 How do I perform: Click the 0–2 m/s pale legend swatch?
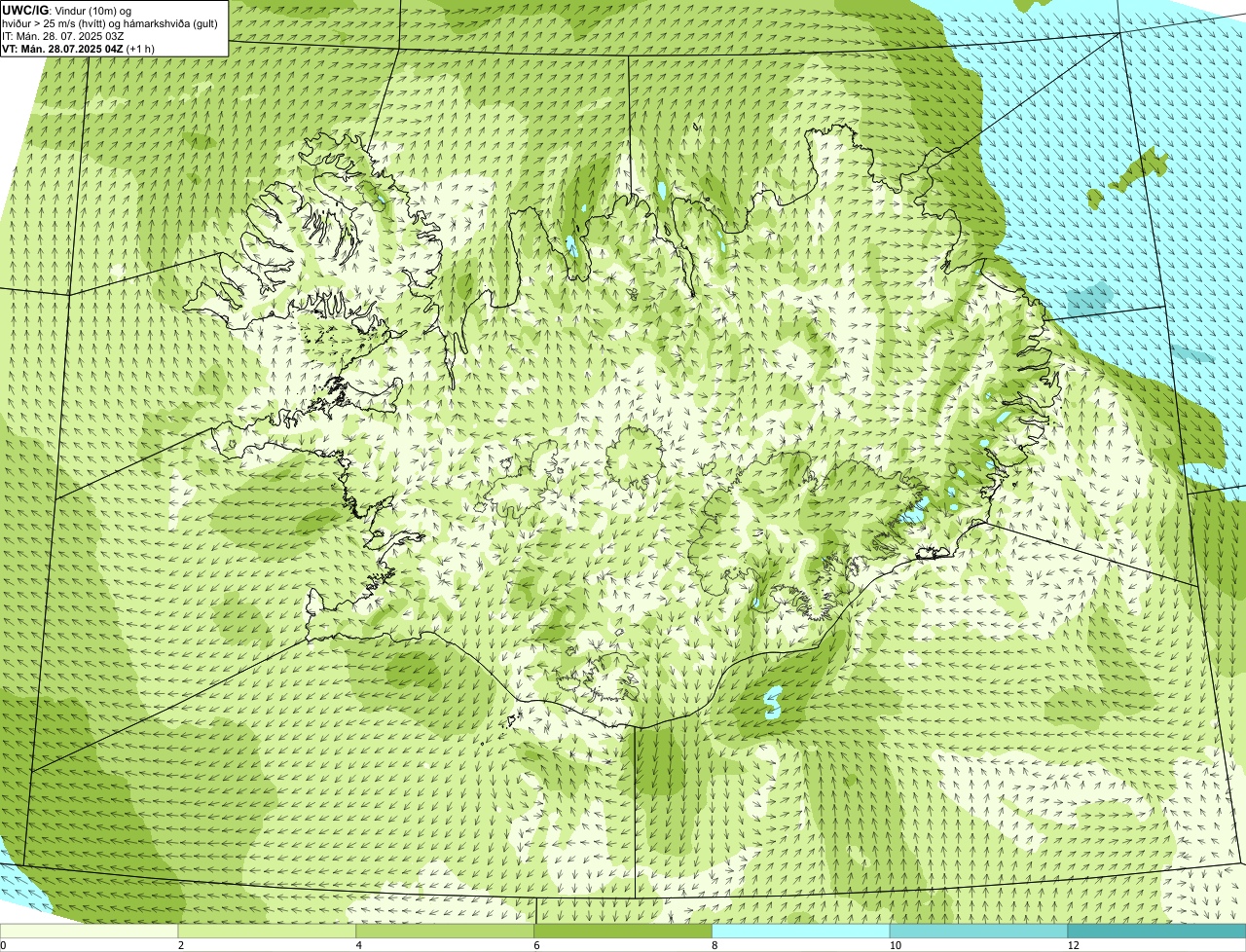tap(90, 932)
